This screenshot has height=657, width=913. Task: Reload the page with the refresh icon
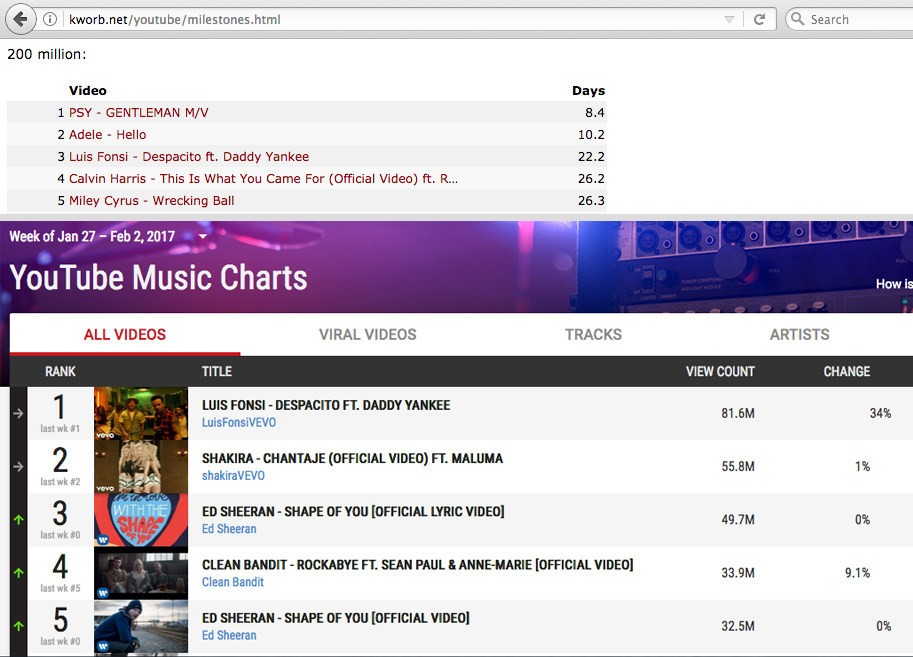tap(760, 19)
